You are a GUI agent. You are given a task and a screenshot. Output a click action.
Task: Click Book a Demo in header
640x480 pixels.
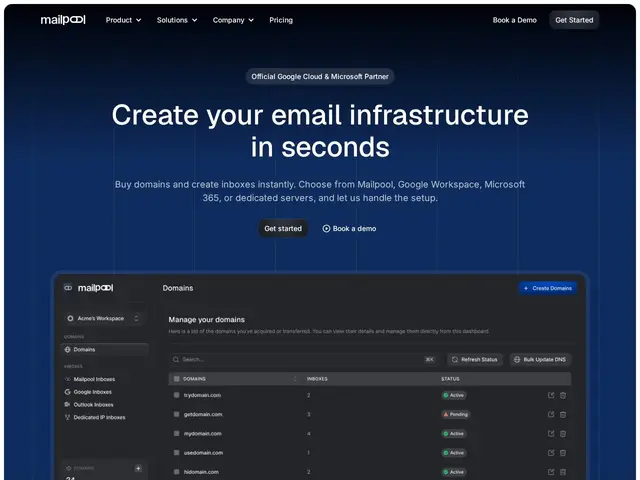pyautogui.click(x=514, y=20)
